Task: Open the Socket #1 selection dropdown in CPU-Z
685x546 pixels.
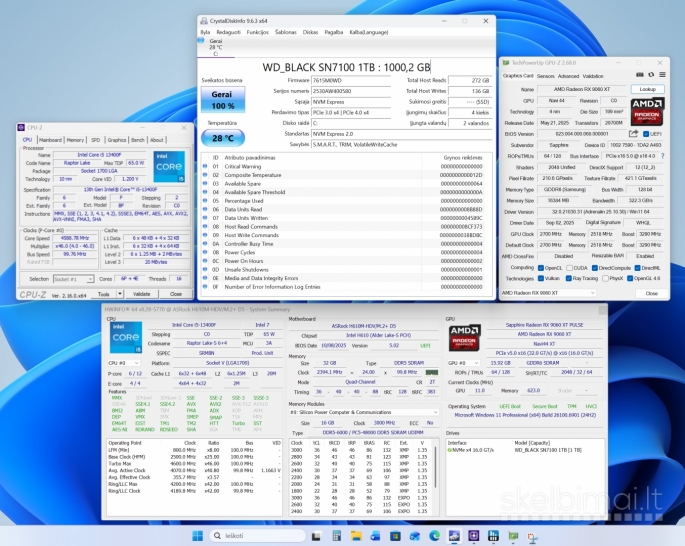Action: click(73, 279)
